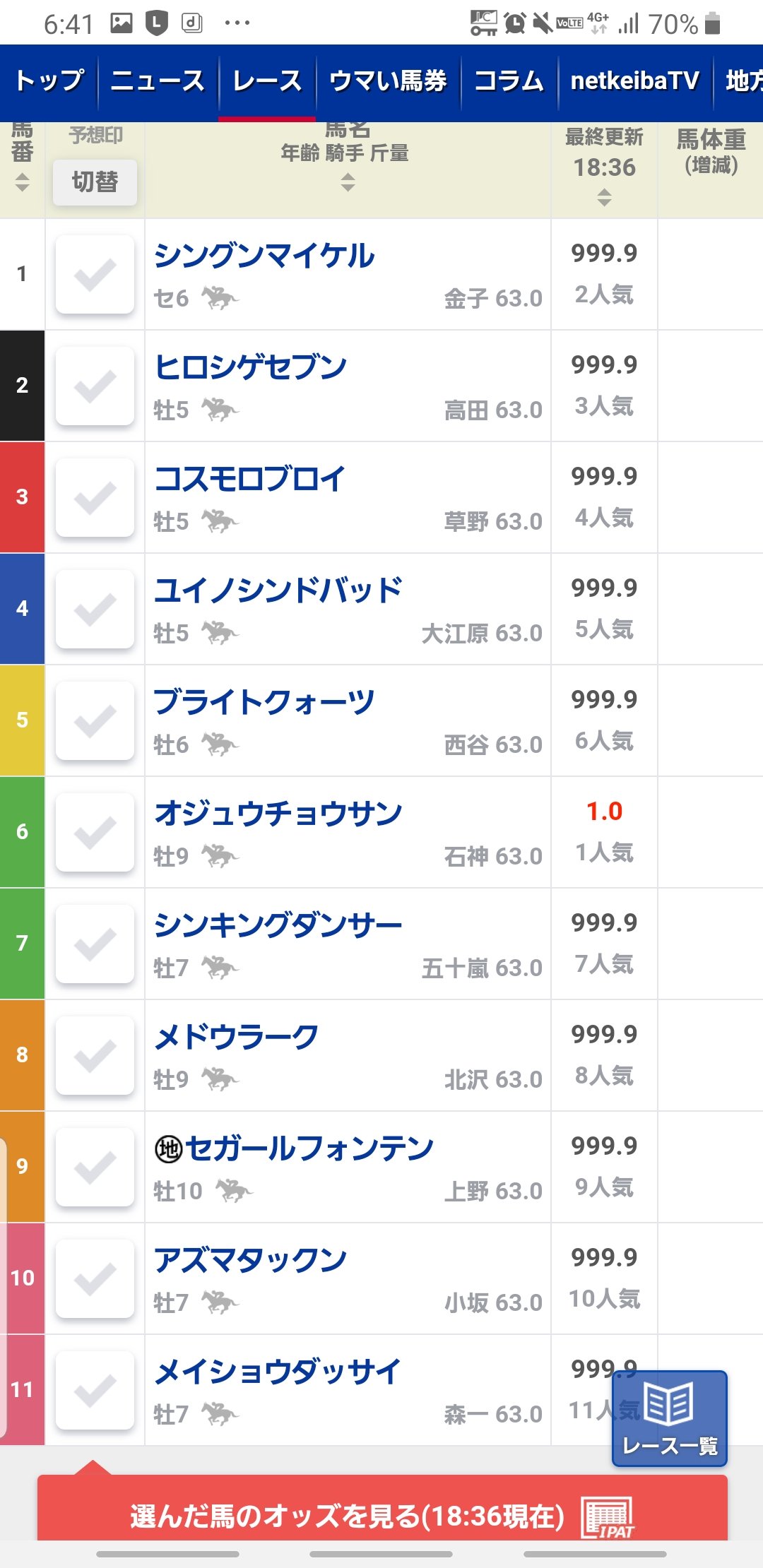Screen dimensions: 763x1568
Task: Open the ウマい馬券 tab
Action: point(388,81)
